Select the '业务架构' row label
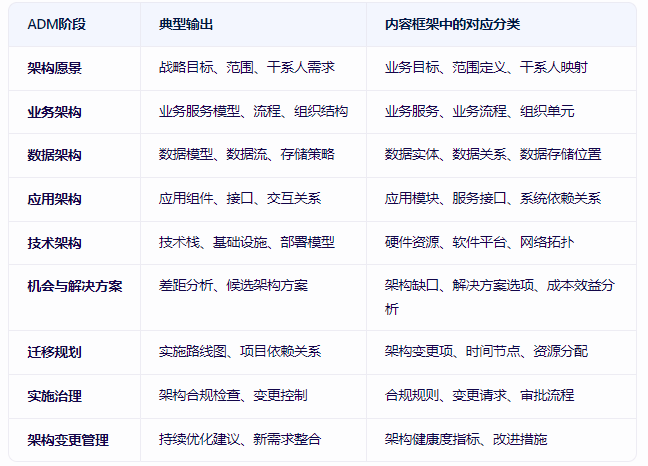This screenshot has height=466, width=648. click(55, 112)
